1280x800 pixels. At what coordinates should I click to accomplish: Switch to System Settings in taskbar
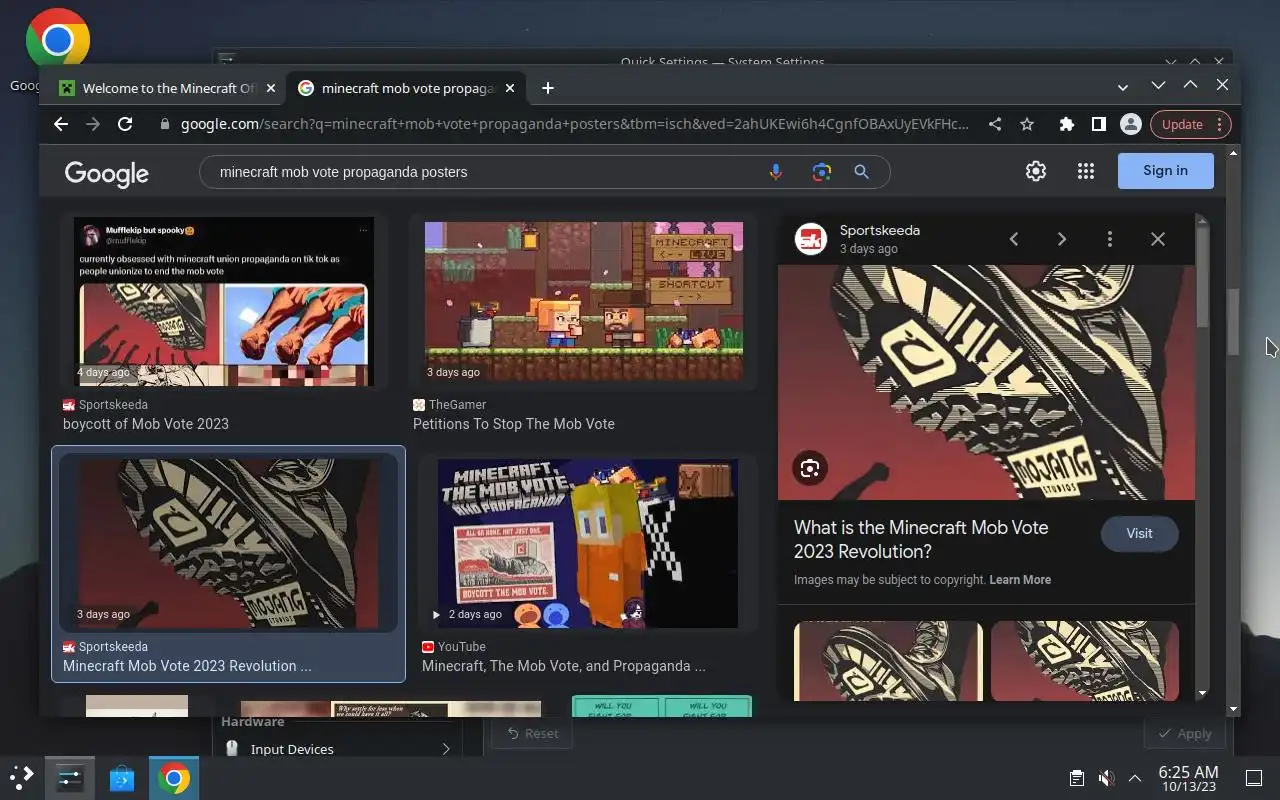coord(70,778)
